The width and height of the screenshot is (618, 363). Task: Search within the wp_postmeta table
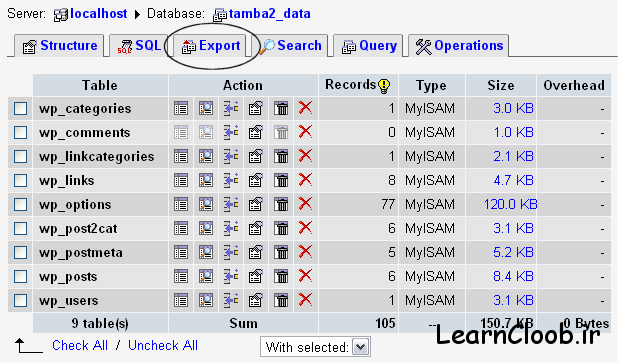pos(206,252)
